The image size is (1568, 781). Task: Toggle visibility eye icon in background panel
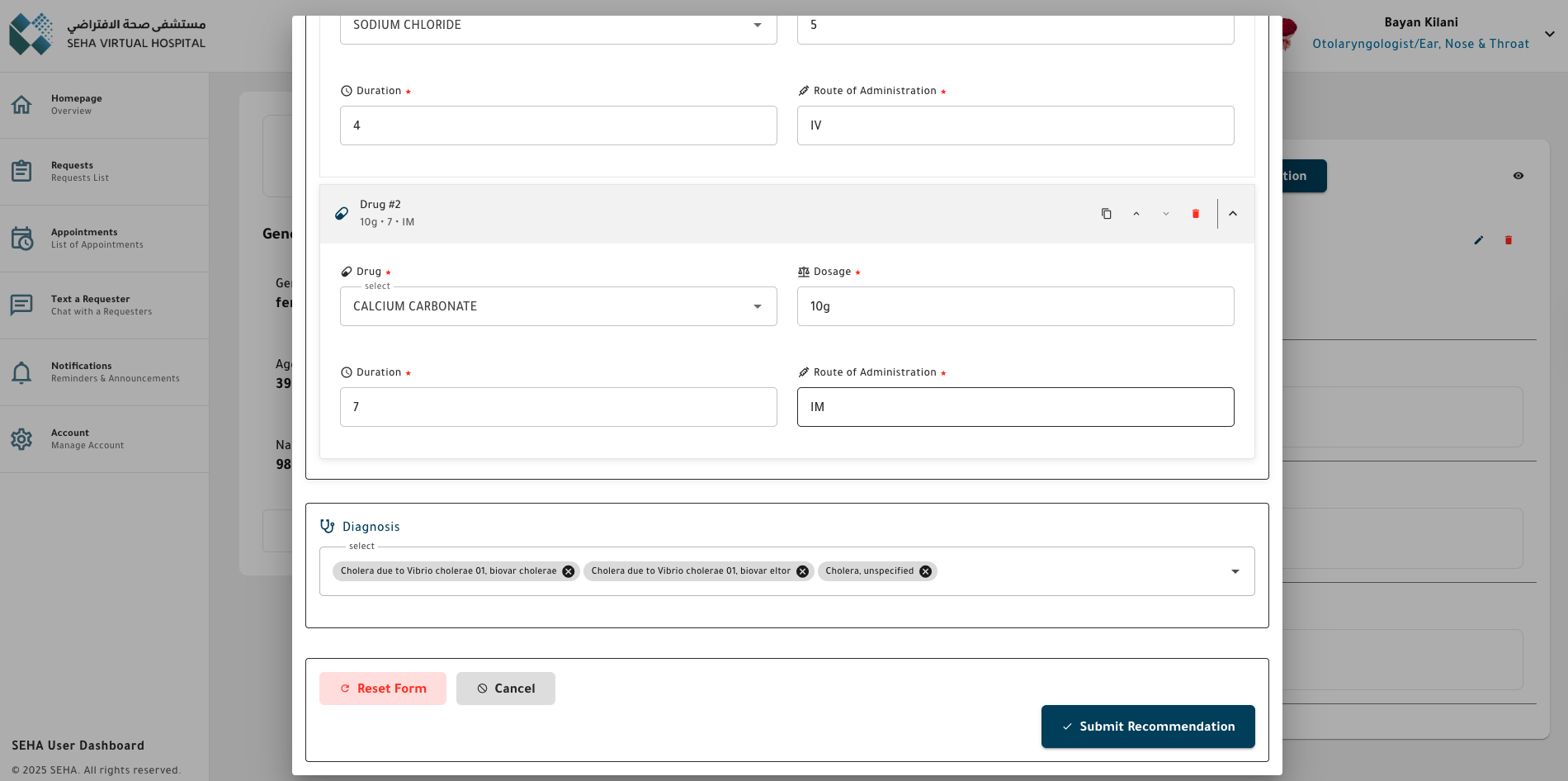click(1518, 176)
